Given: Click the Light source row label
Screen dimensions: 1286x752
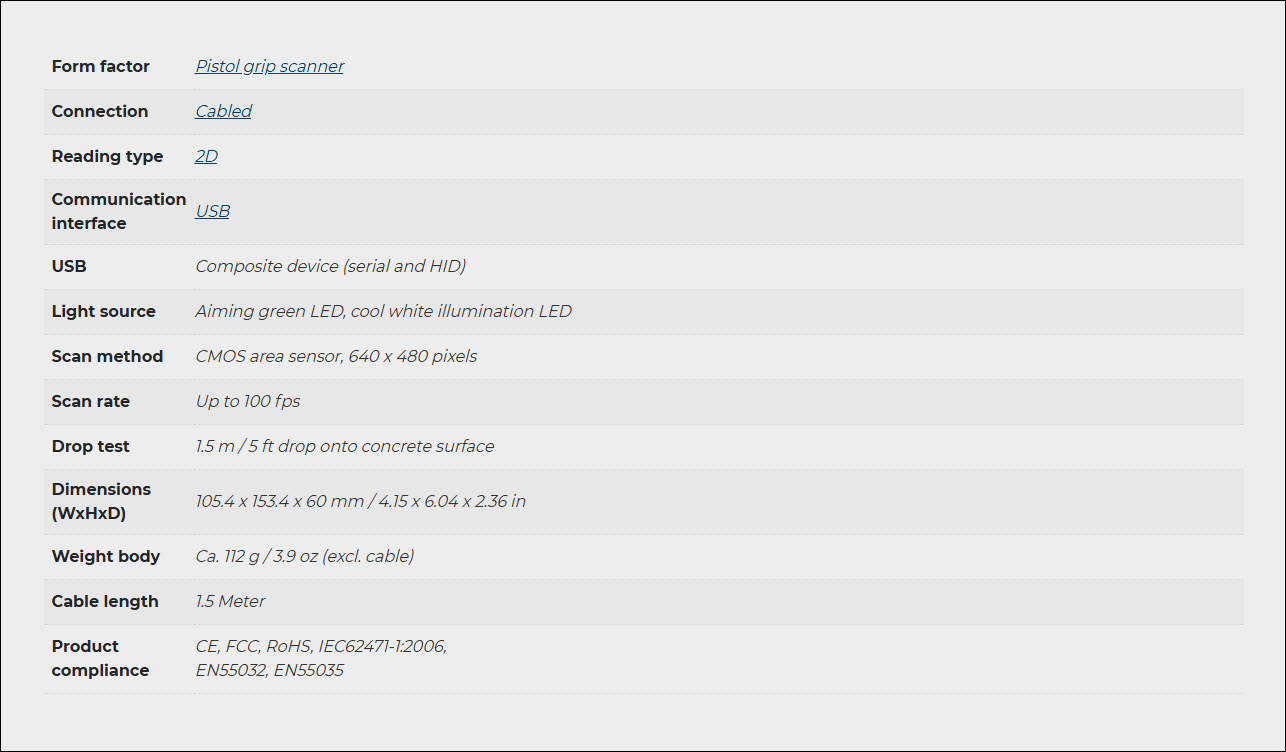Looking at the screenshot, I should pos(103,311).
